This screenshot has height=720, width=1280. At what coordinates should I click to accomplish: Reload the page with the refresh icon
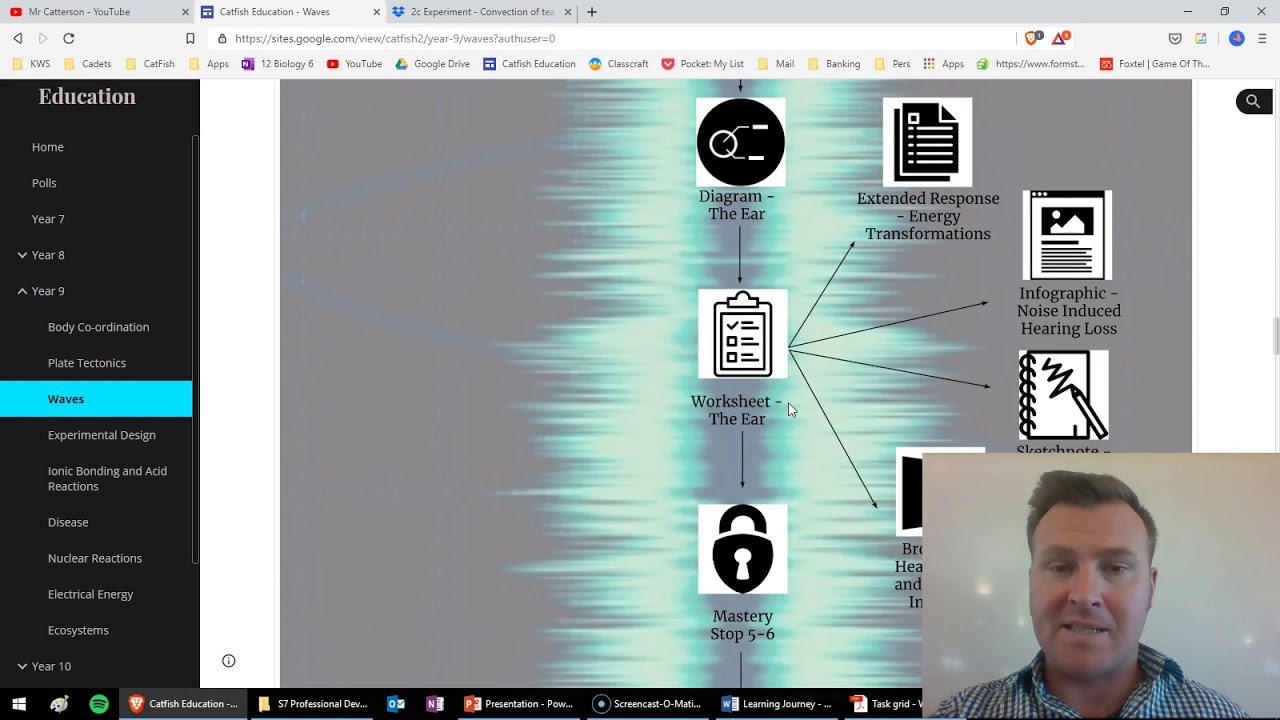tap(69, 38)
